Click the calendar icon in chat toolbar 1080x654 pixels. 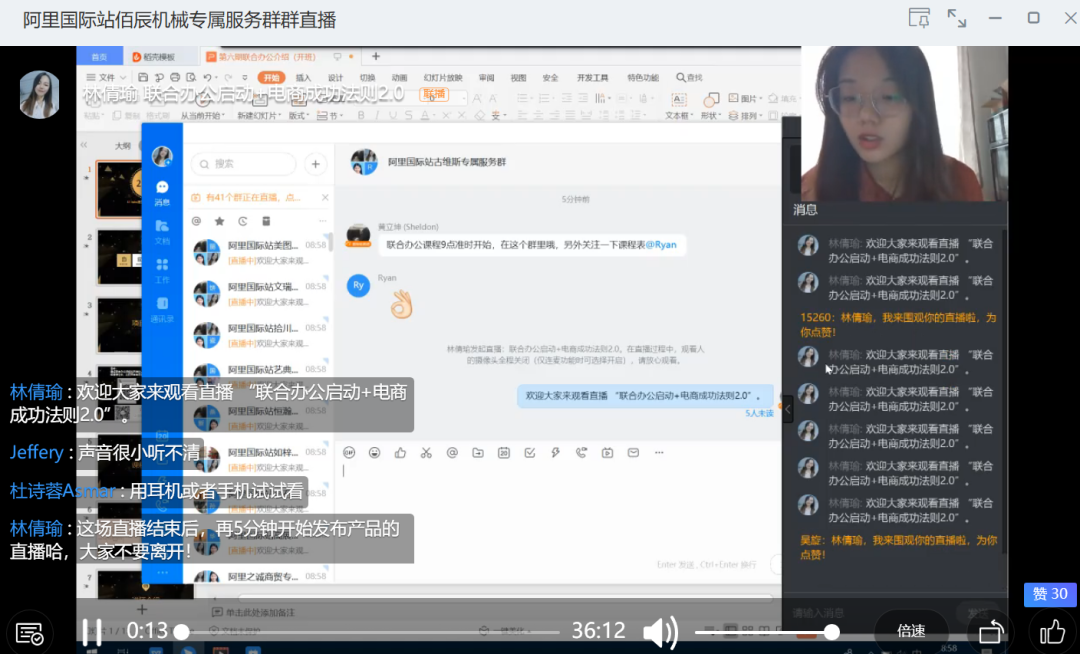pyautogui.click(x=503, y=452)
